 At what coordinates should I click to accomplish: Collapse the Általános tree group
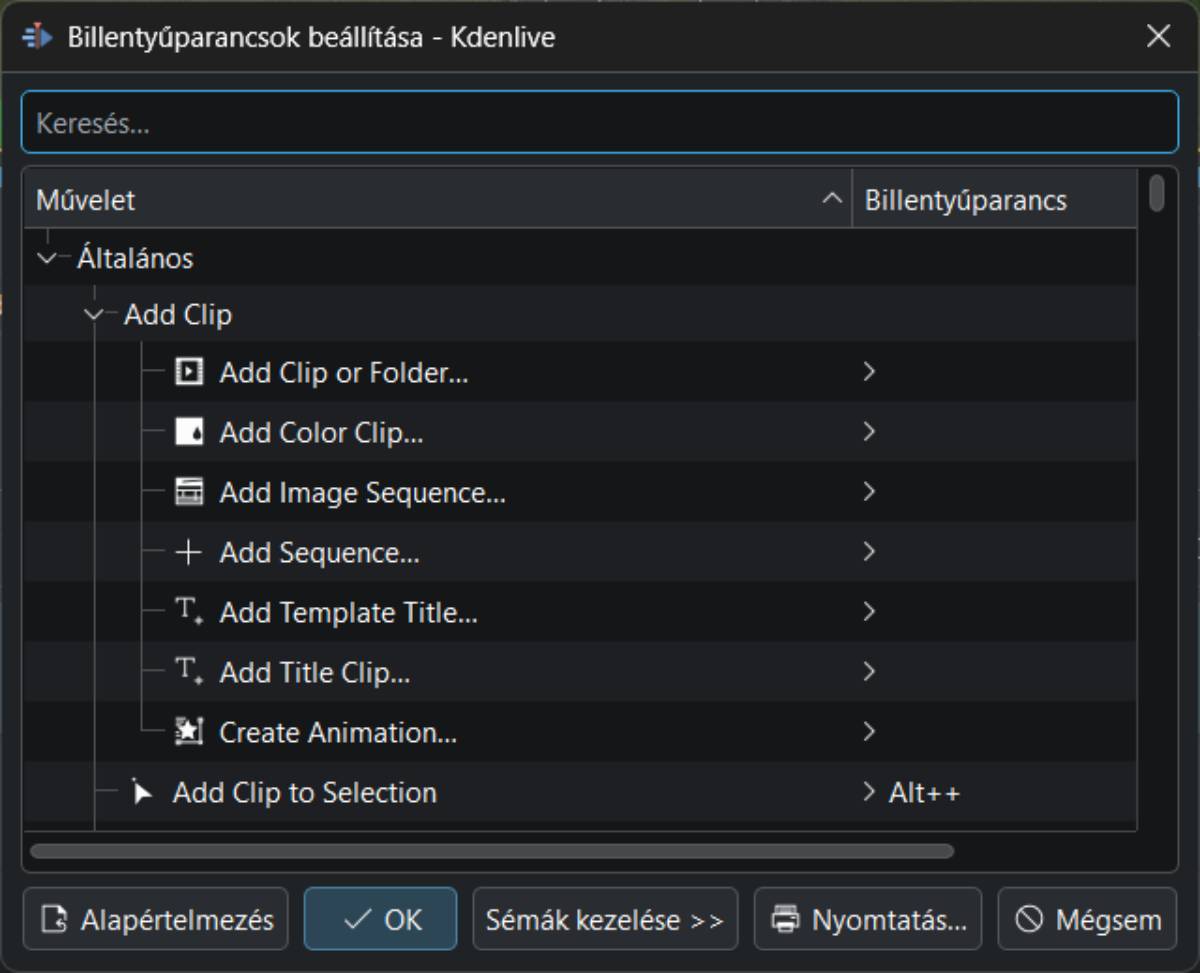(x=46, y=258)
